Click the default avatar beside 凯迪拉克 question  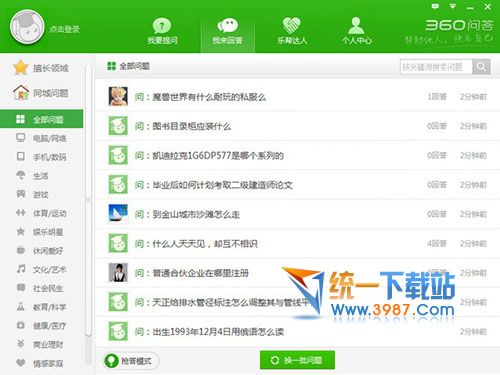click(118, 155)
